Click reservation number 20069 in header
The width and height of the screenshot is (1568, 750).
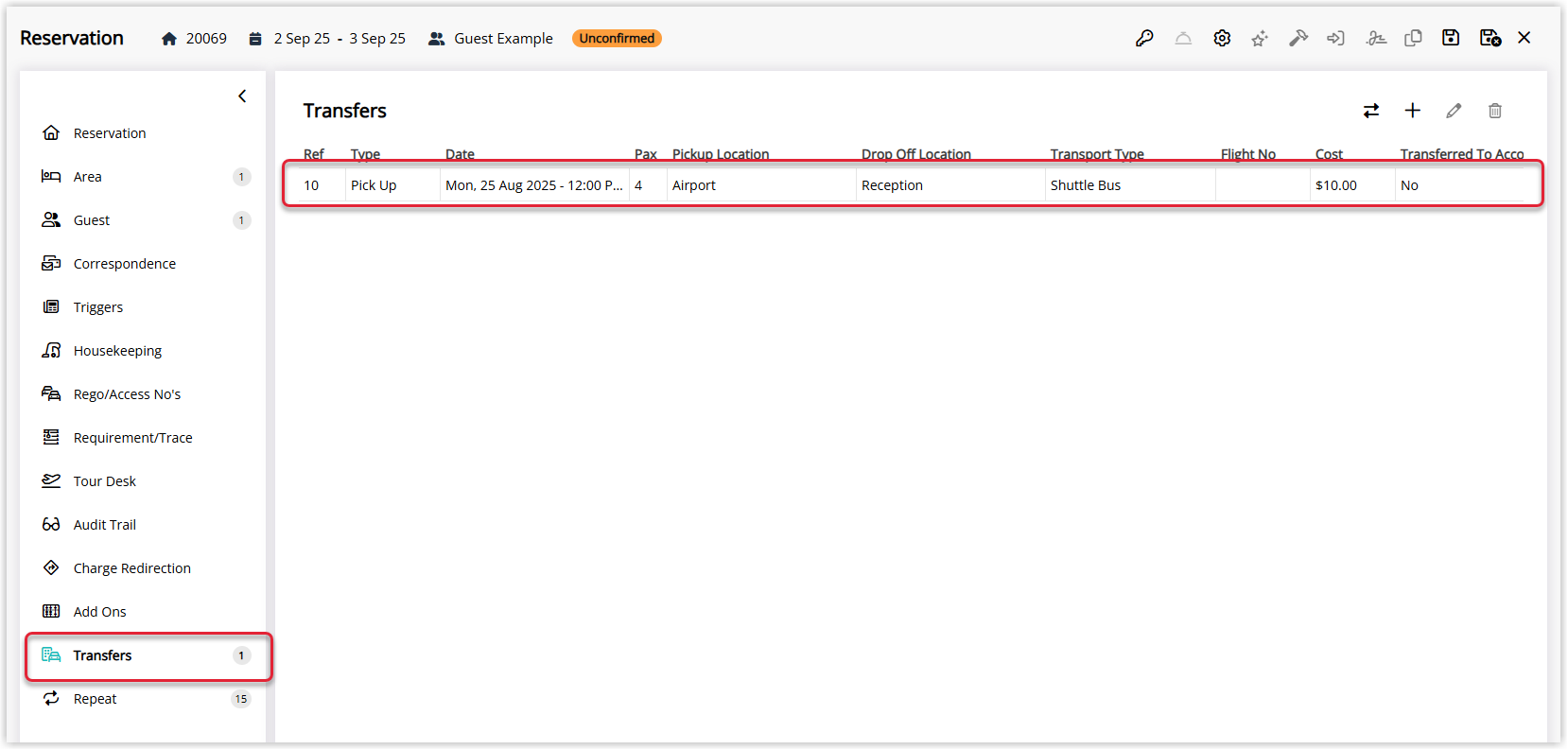point(206,38)
